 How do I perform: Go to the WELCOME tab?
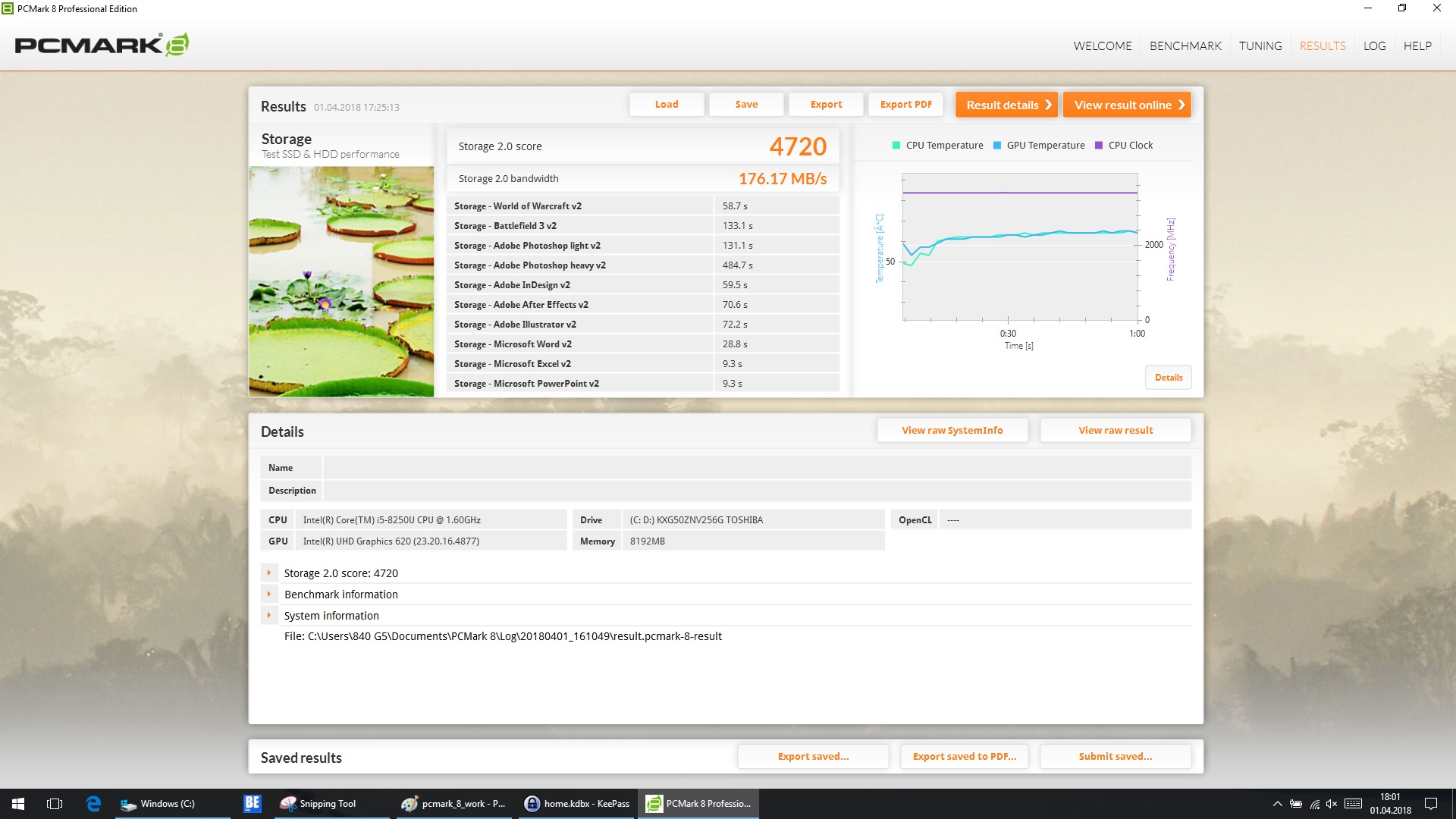(1102, 45)
